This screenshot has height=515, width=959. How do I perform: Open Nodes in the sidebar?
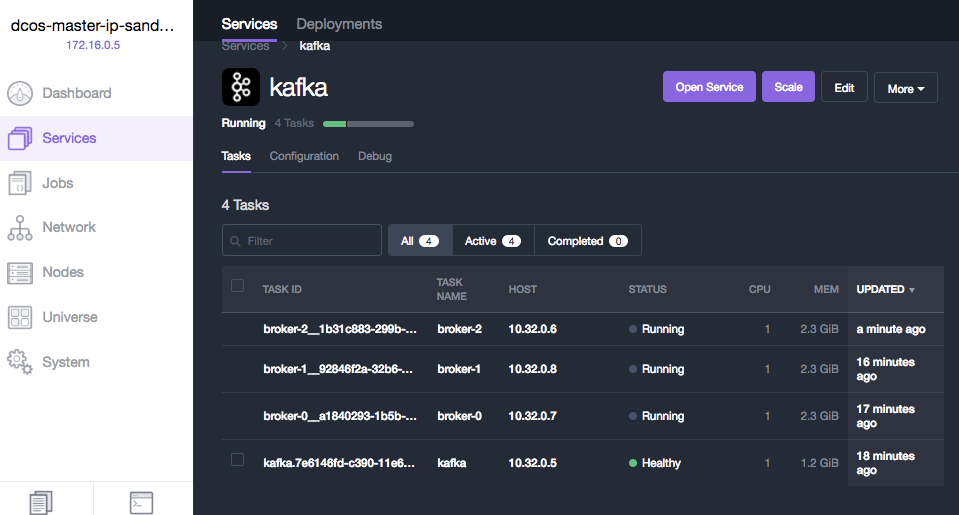coord(63,272)
